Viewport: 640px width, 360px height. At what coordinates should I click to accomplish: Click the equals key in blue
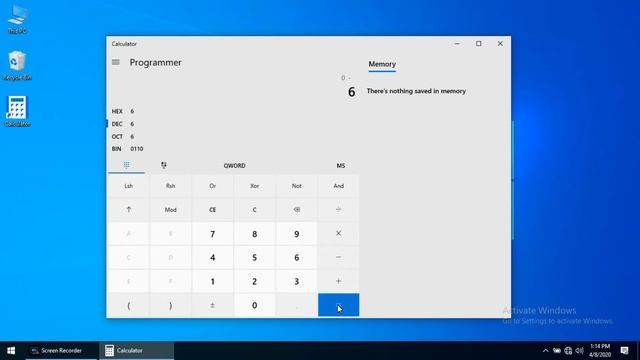(339, 305)
